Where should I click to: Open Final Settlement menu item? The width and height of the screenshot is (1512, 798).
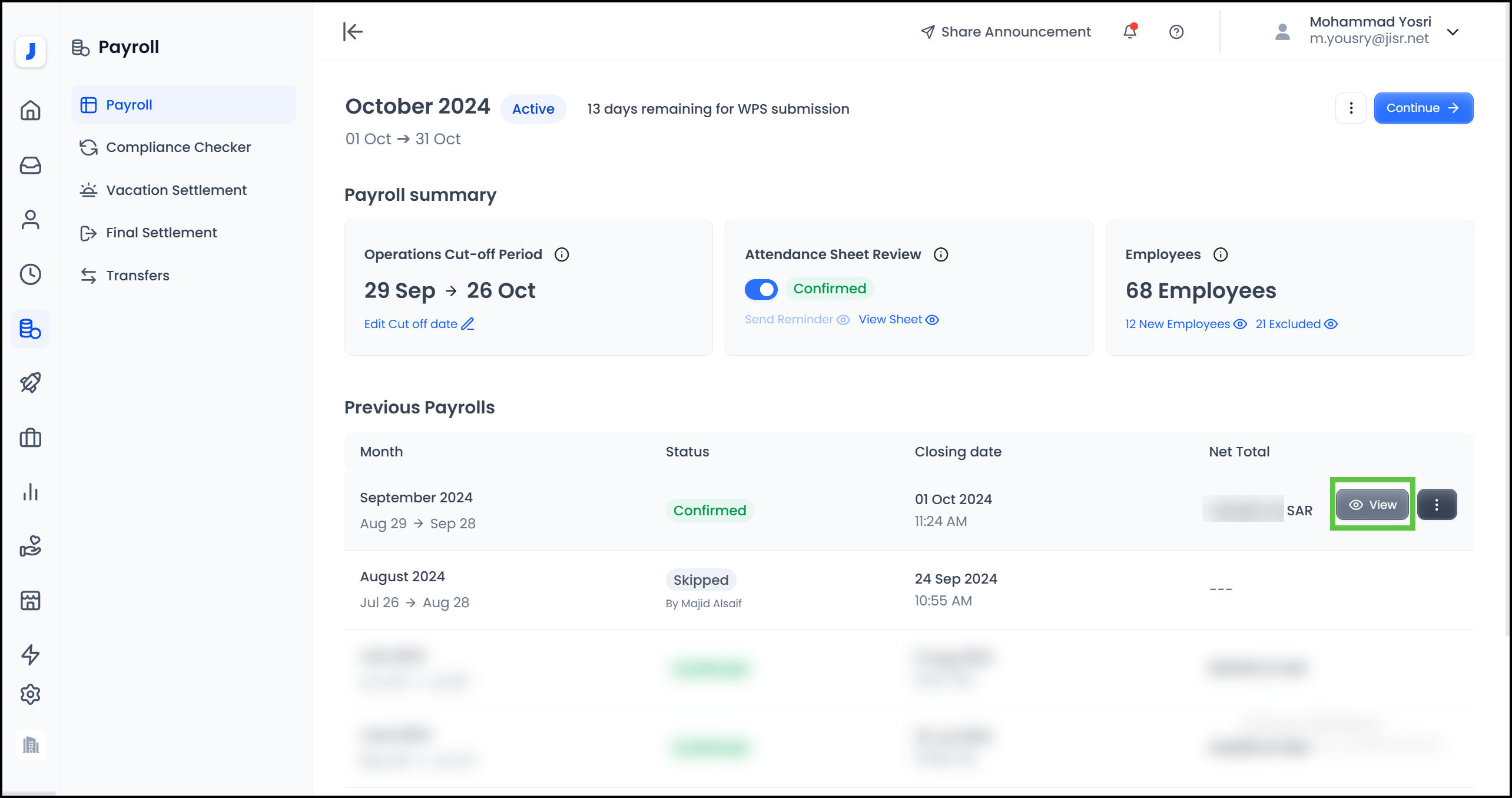161,233
